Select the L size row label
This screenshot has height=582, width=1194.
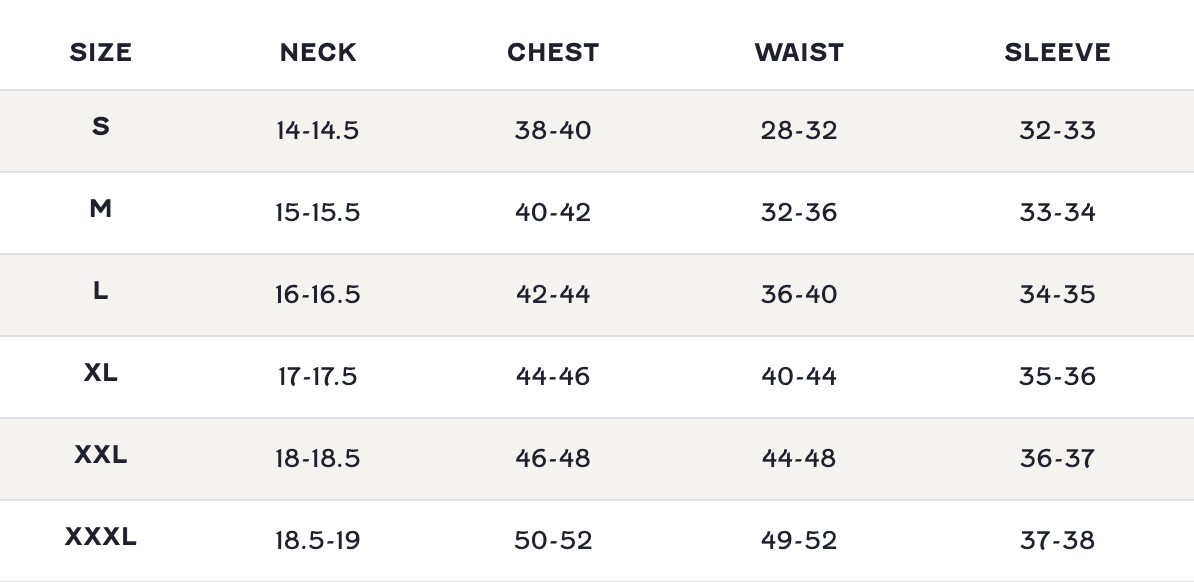pyautogui.click(x=101, y=291)
